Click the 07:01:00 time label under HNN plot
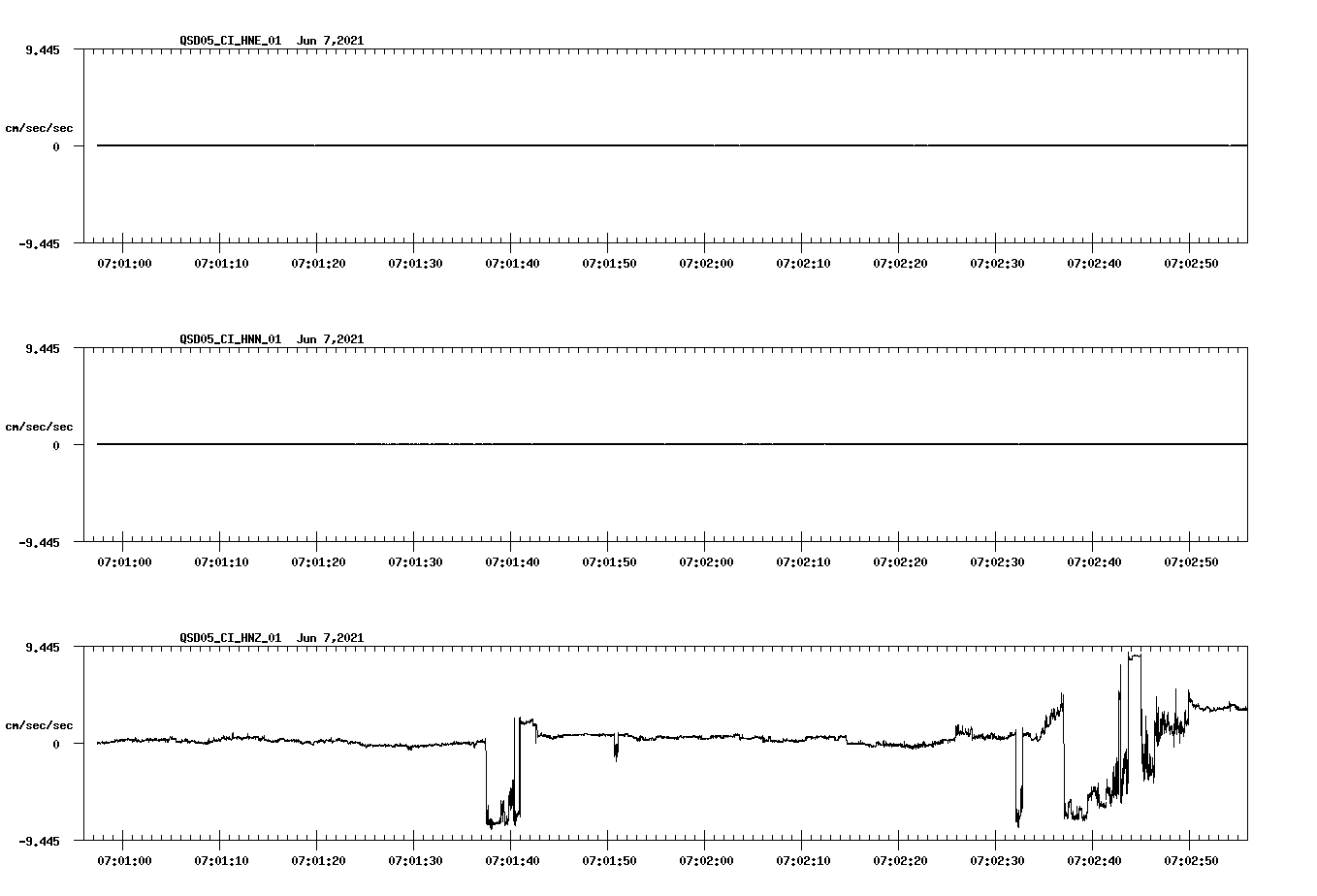Viewport: 1317px width, 896px height. (x=124, y=561)
